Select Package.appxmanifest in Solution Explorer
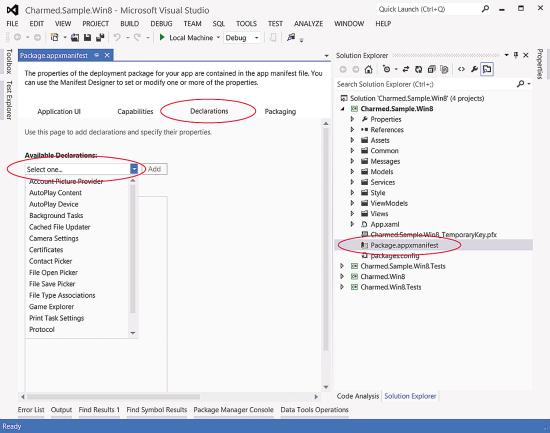This screenshot has height=433, width=550. click(404, 245)
